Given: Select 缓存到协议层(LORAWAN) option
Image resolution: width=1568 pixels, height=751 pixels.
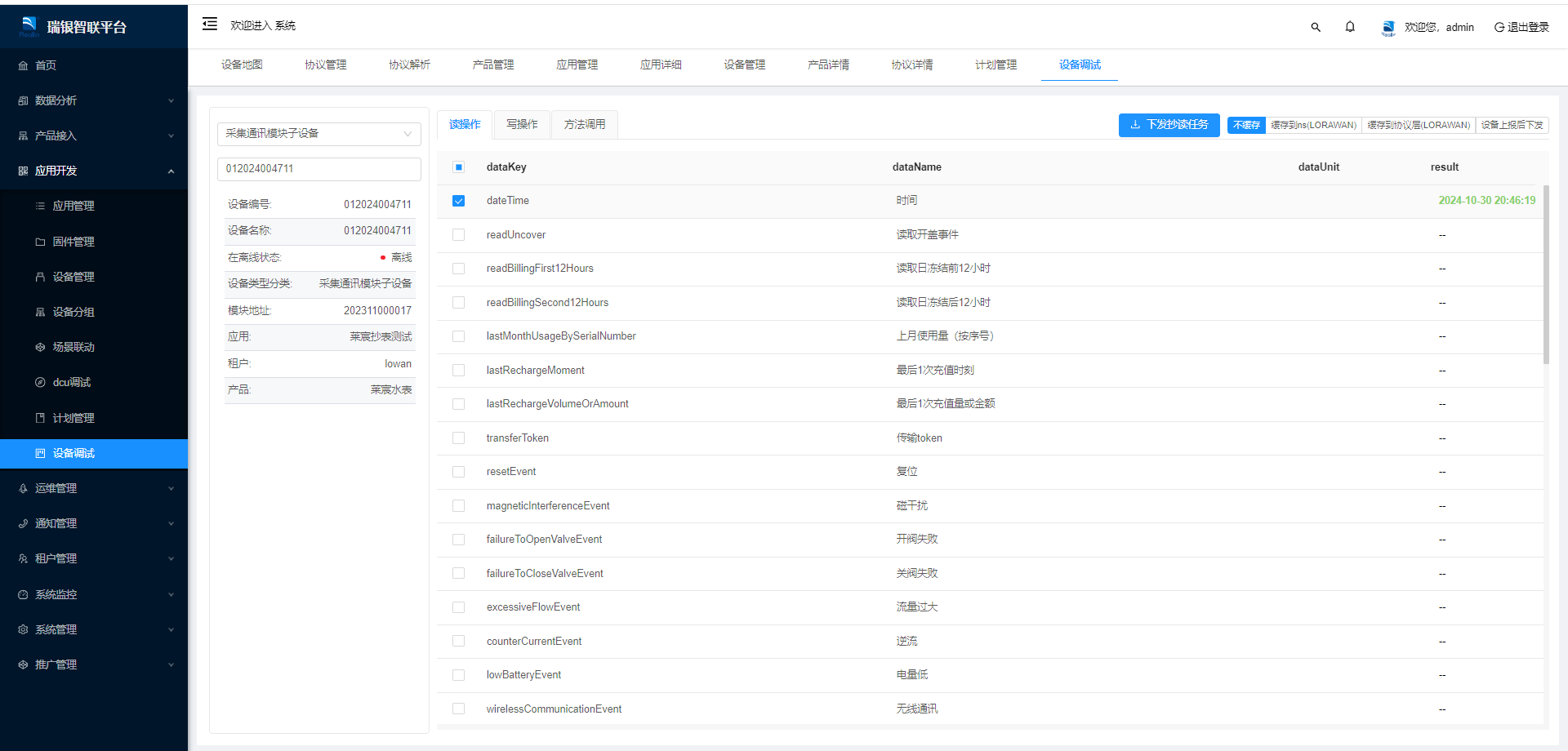Looking at the screenshot, I should [x=1419, y=125].
